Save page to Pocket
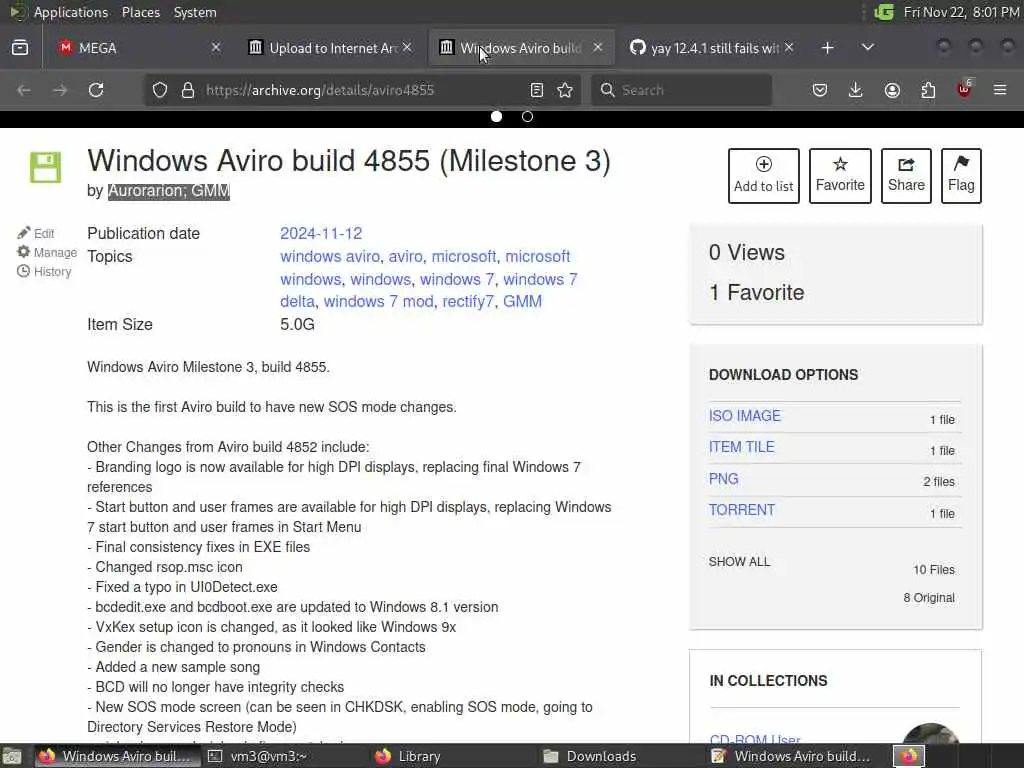This screenshot has height=768, width=1024. tap(820, 90)
